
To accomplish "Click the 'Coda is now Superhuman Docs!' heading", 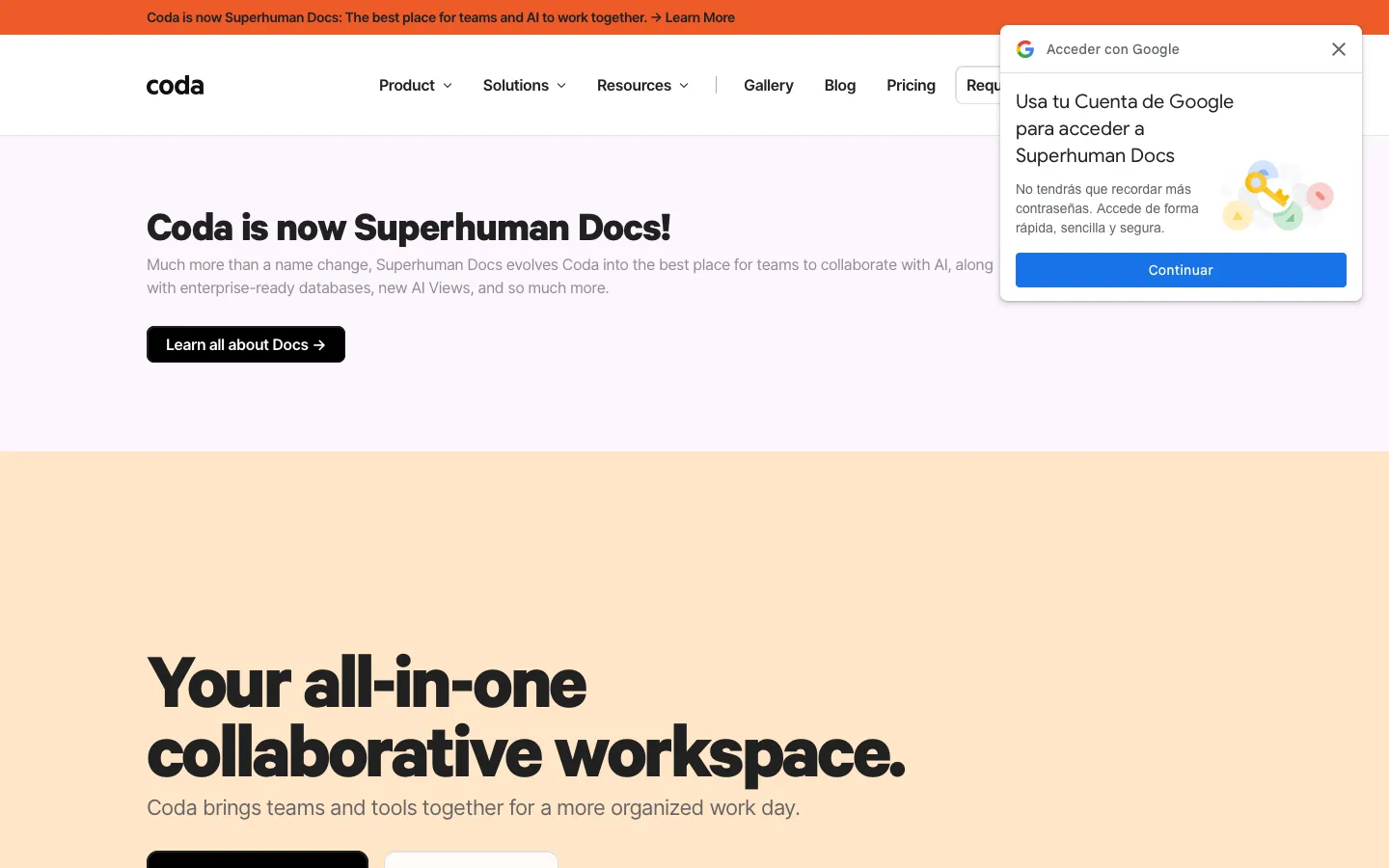I will click(409, 228).
